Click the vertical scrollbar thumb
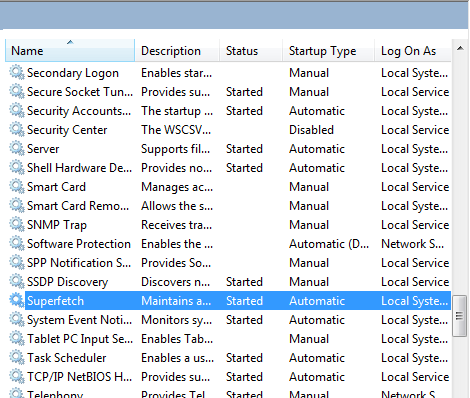 [460, 316]
